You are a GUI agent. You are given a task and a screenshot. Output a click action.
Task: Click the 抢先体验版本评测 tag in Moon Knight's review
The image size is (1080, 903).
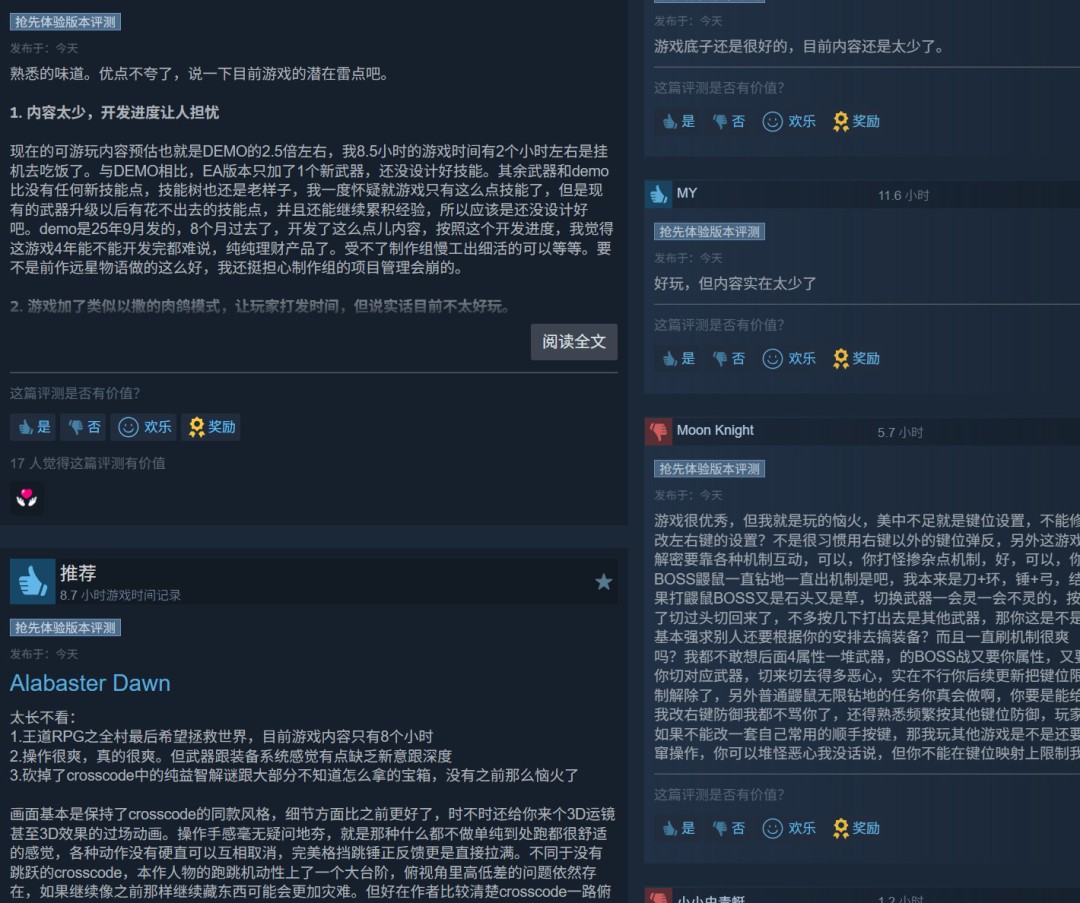[x=709, y=469]
